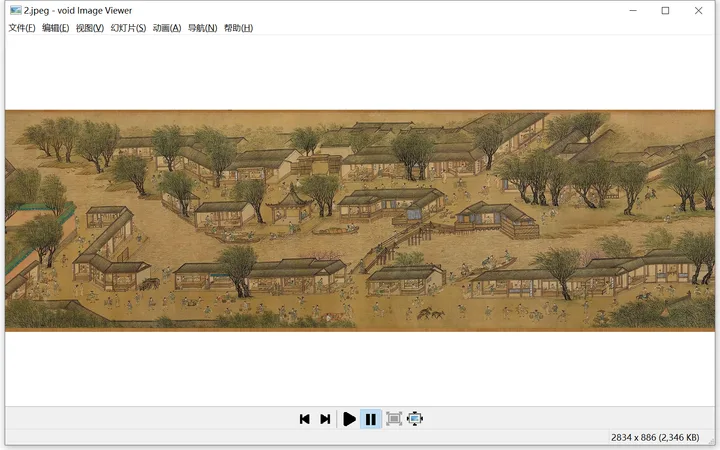Go to the previous image
Image resolution: width=720 pixels, height=450 pixels.
coord(304,419)
